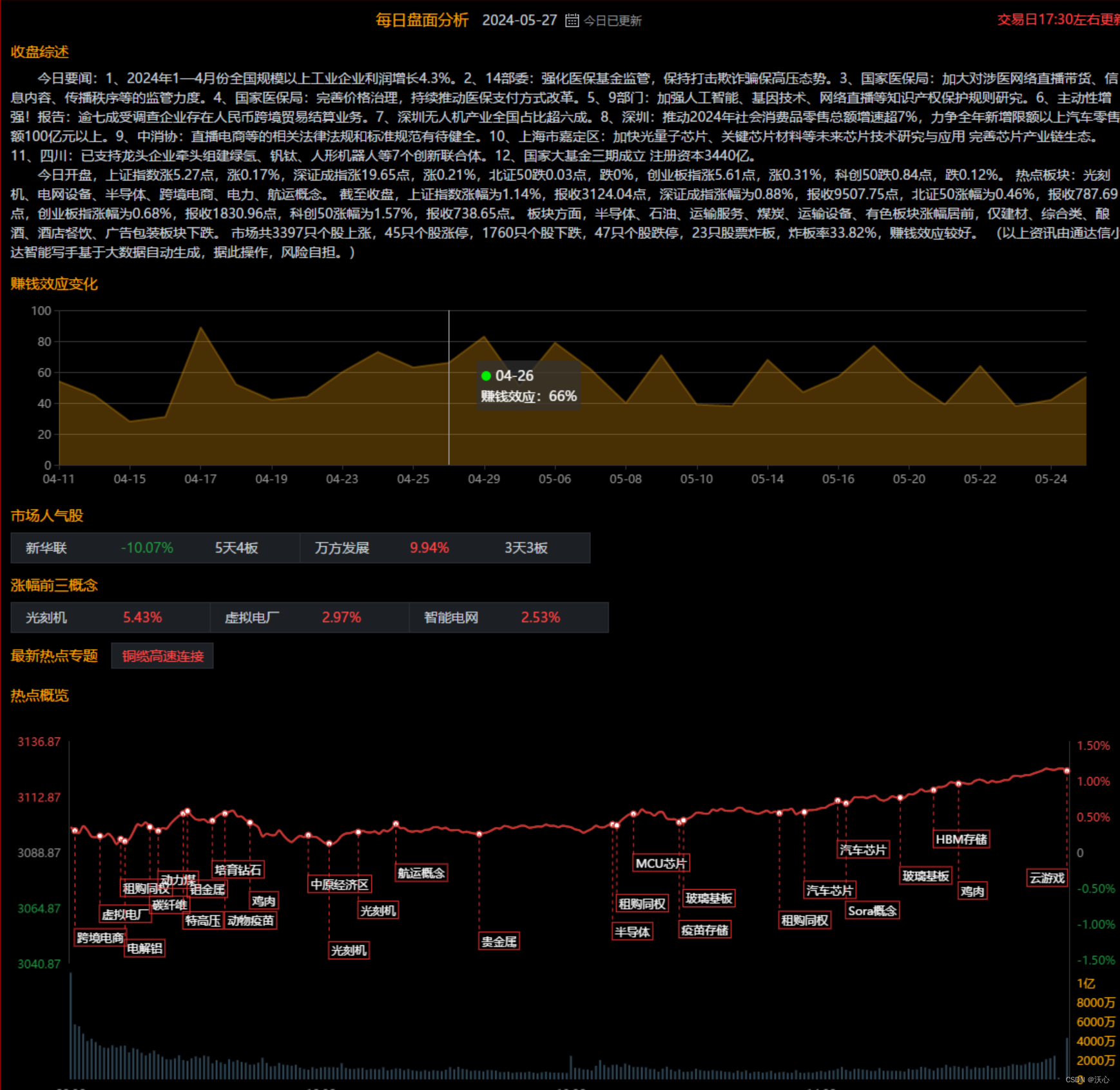Viewport: 1120px width, 1090px height.
Task: Click the 涨幅前三概念 section heading
Action: pyautogui.click(x=54, y=586)
